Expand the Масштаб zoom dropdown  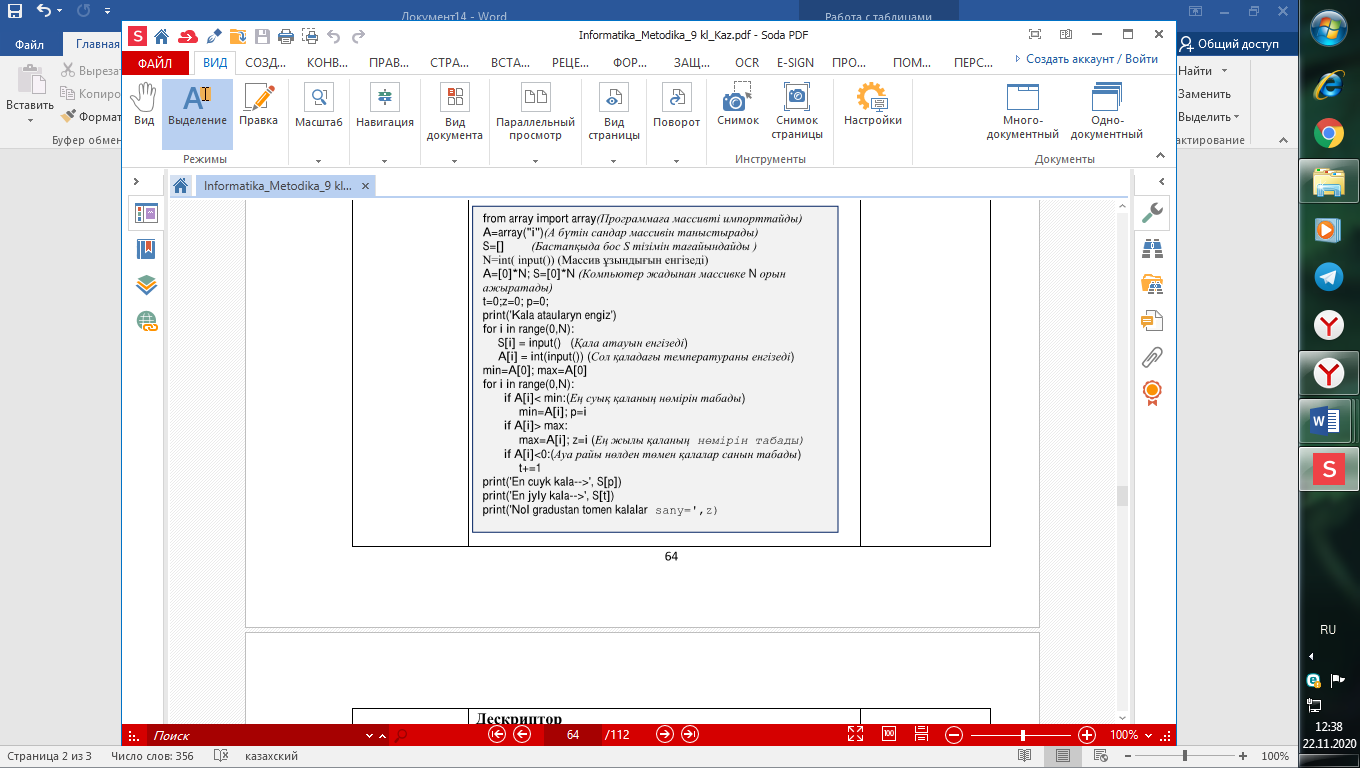(x=318, y=160)
